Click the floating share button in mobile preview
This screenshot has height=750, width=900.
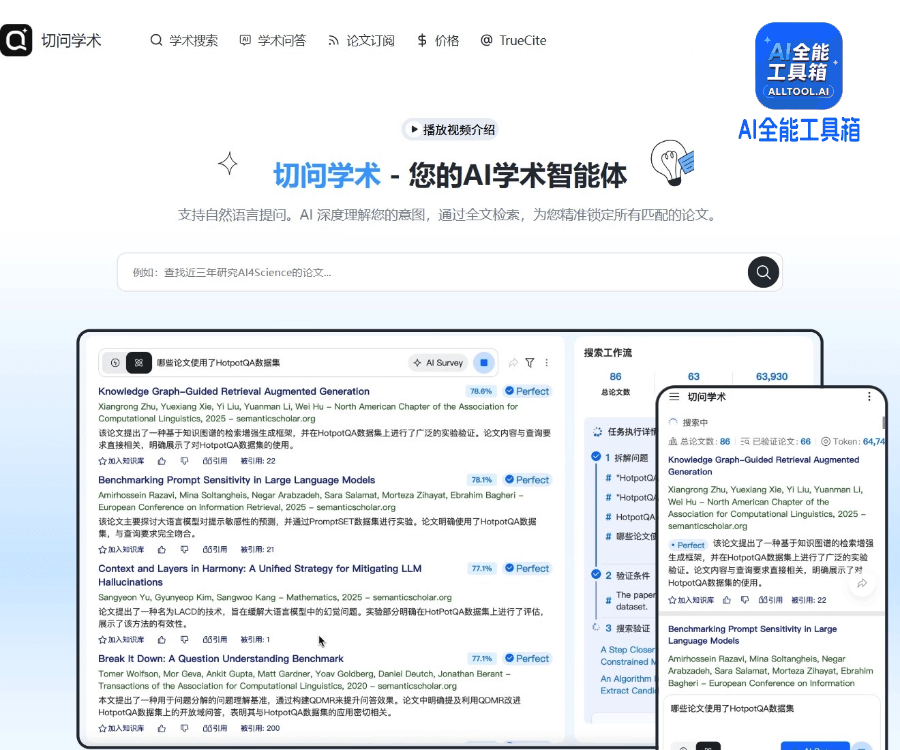click(x=862, y=584)
